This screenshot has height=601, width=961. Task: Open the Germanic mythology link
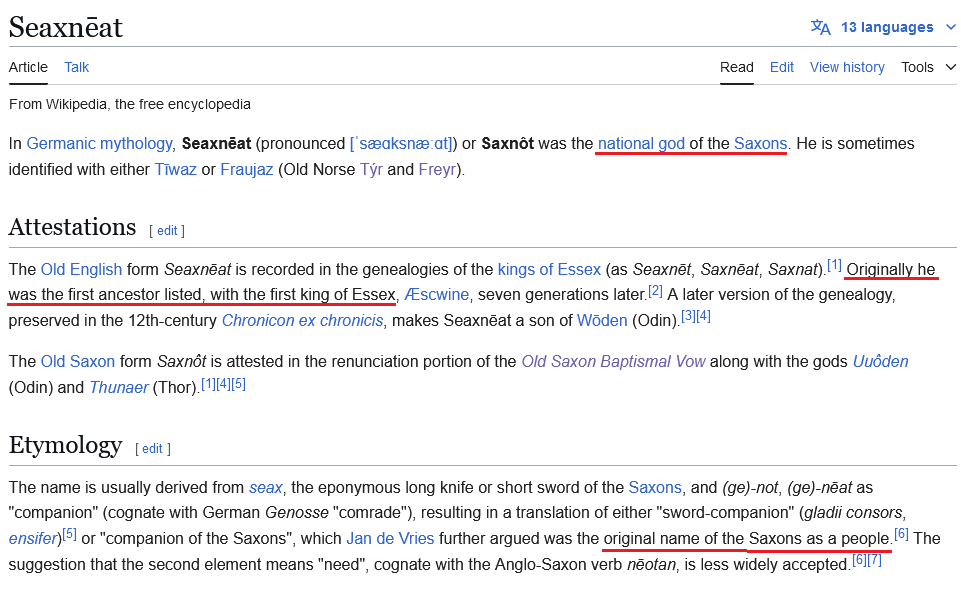tap(99, 143)
